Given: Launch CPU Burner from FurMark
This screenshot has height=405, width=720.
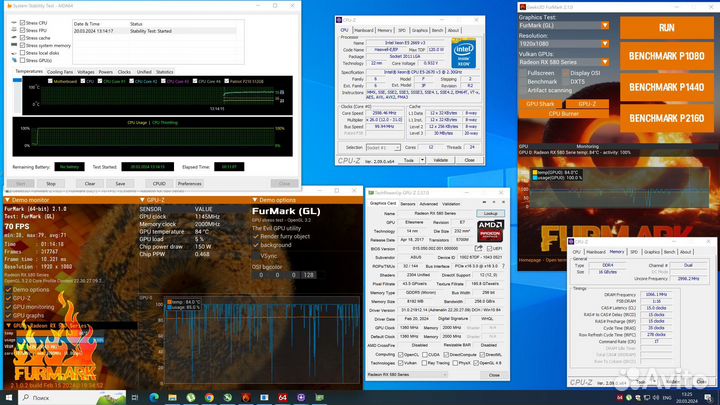Looking at the screenshot, I should [564, 113].
